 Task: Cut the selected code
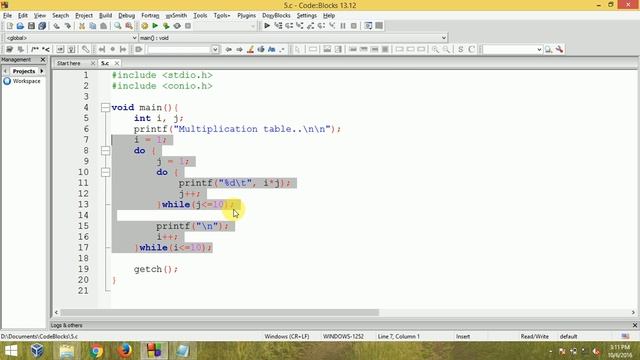pos(82,26)
